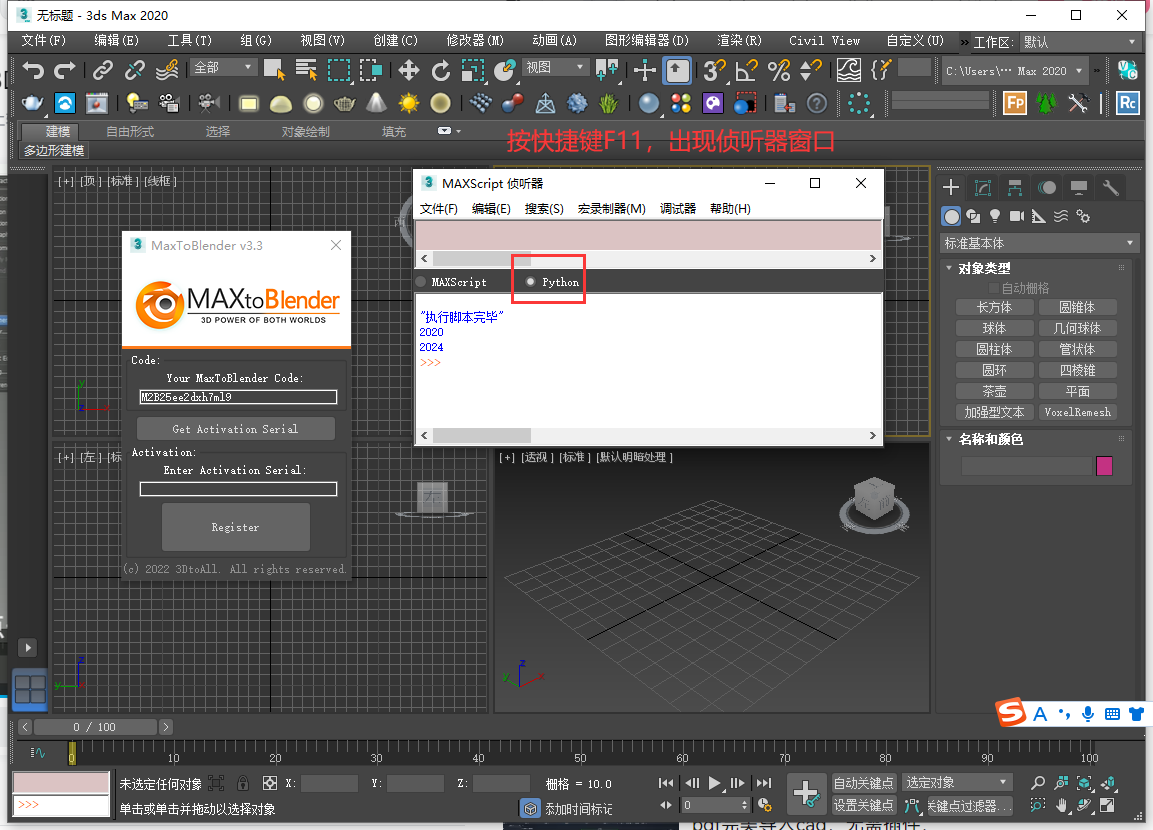Click the teapot Render Setup icon
Screen dimensions: 1153x830
(32, 104)
